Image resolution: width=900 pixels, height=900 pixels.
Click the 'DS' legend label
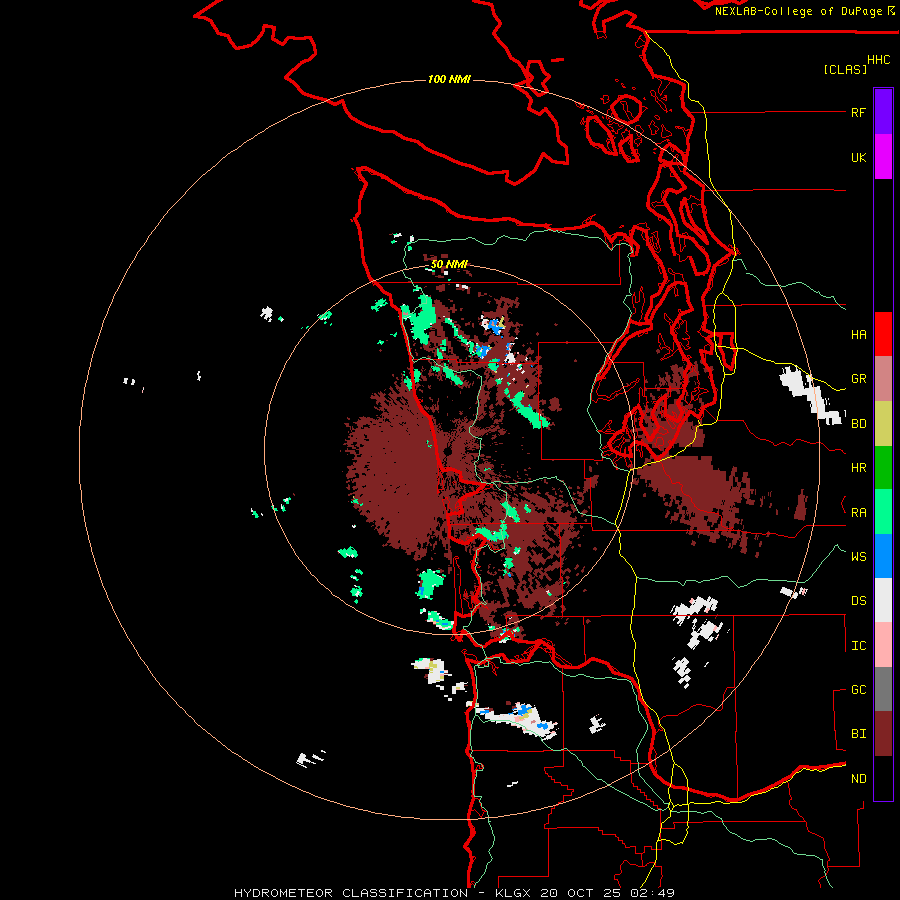(858, 601)
